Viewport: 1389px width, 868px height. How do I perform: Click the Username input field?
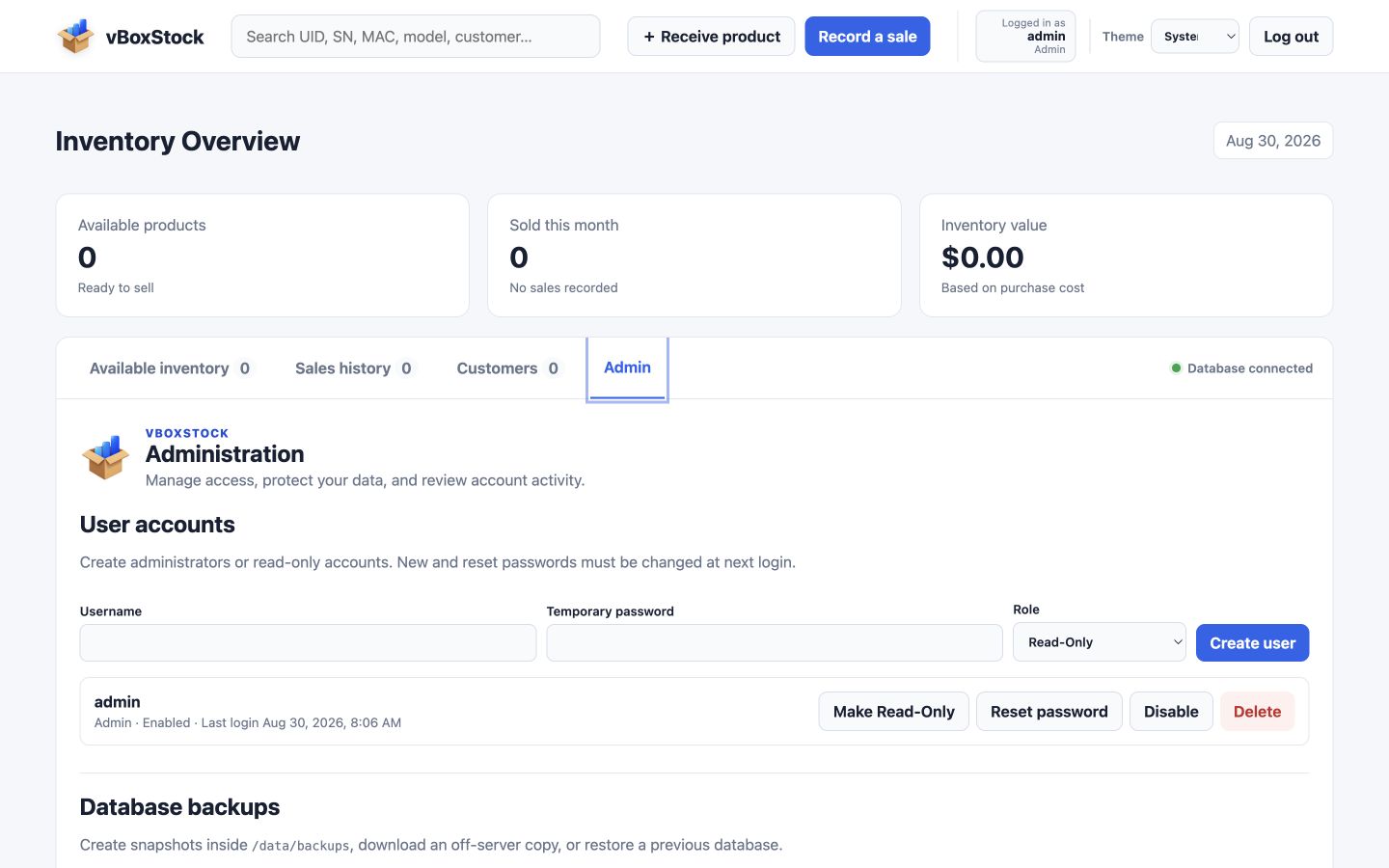[308, 642]
